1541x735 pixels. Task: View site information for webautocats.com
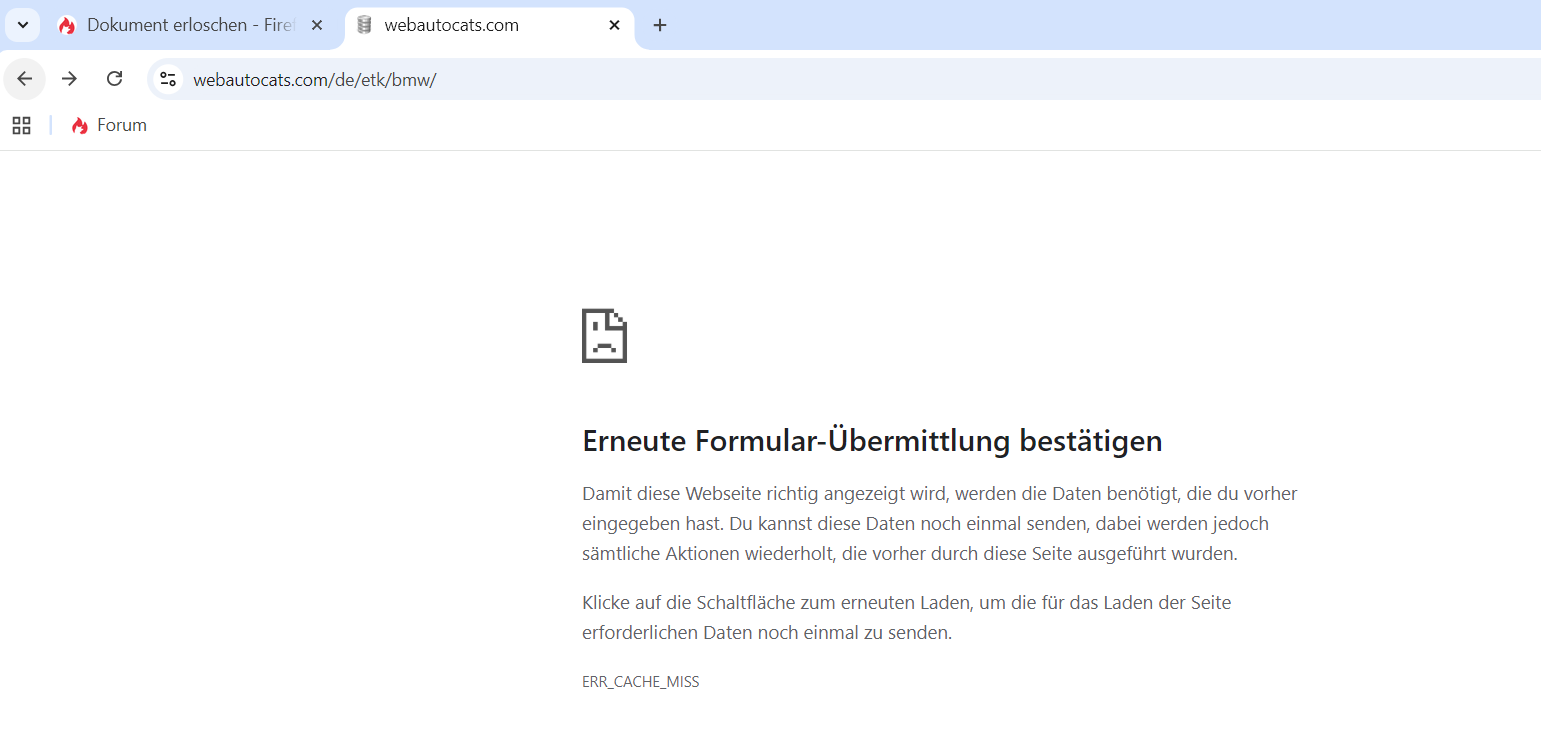[x=168, y=79]
